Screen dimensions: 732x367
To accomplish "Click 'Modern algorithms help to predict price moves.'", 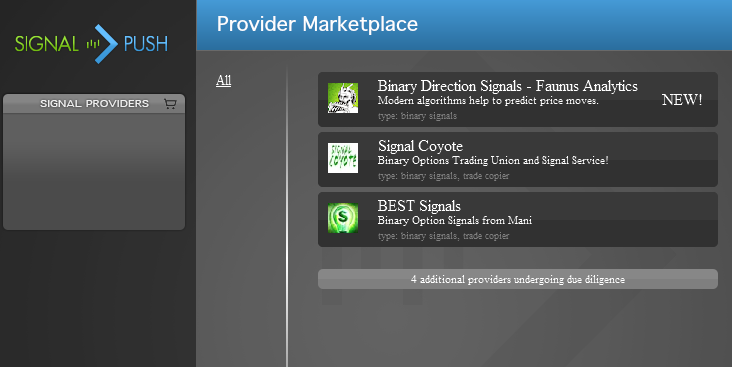I will [488, 101].
